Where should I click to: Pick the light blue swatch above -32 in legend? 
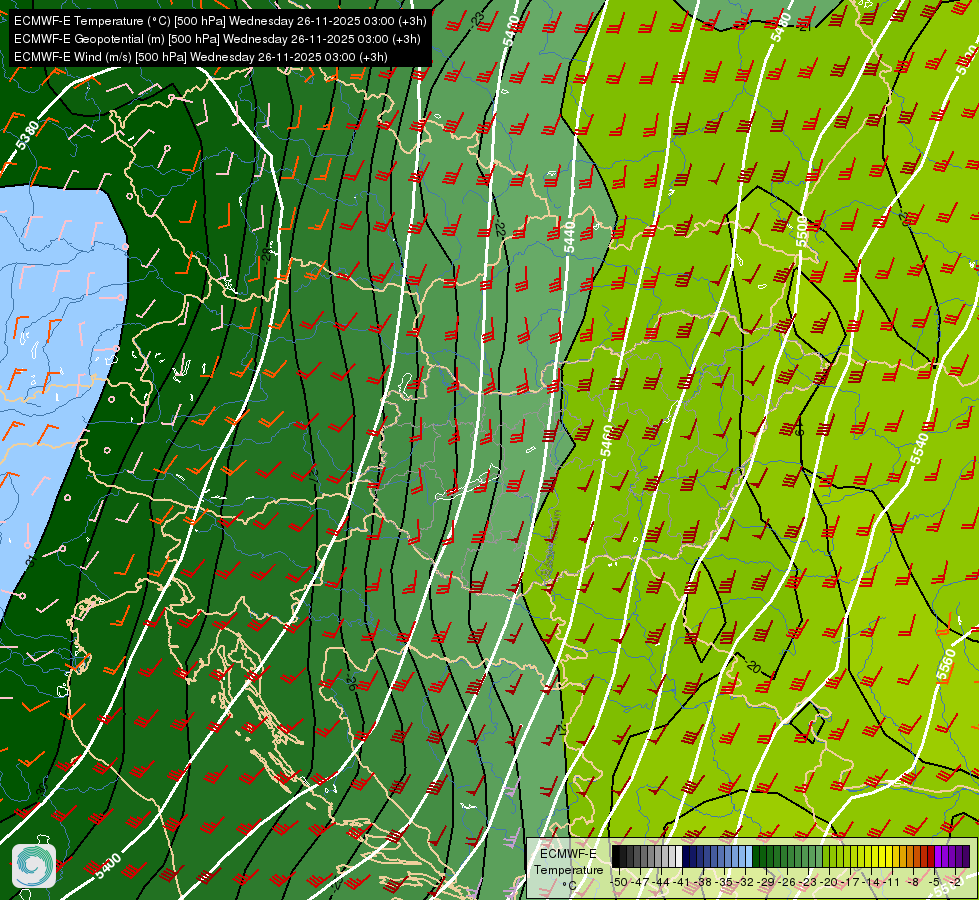point(749,856)
